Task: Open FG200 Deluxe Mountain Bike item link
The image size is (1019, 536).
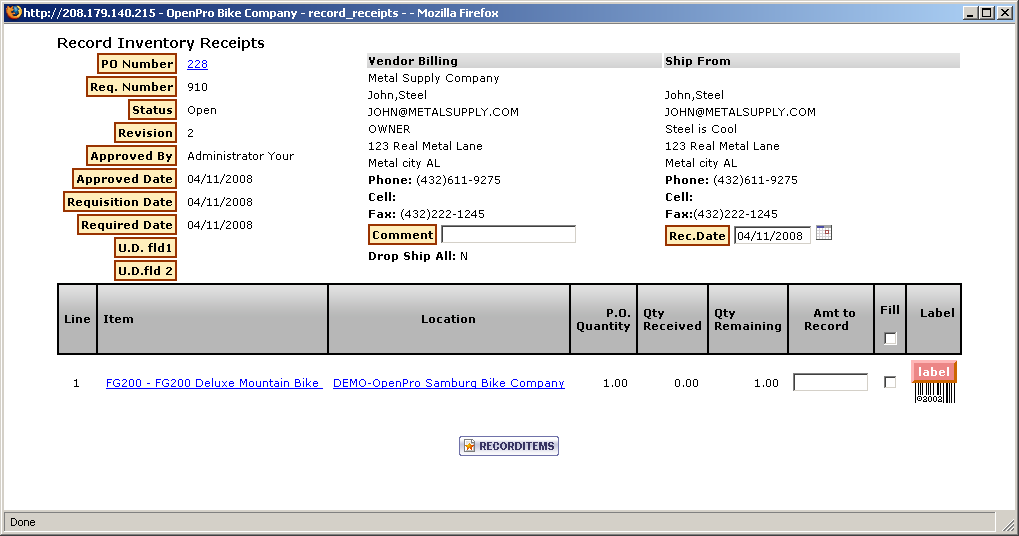Action: (213, 383)
